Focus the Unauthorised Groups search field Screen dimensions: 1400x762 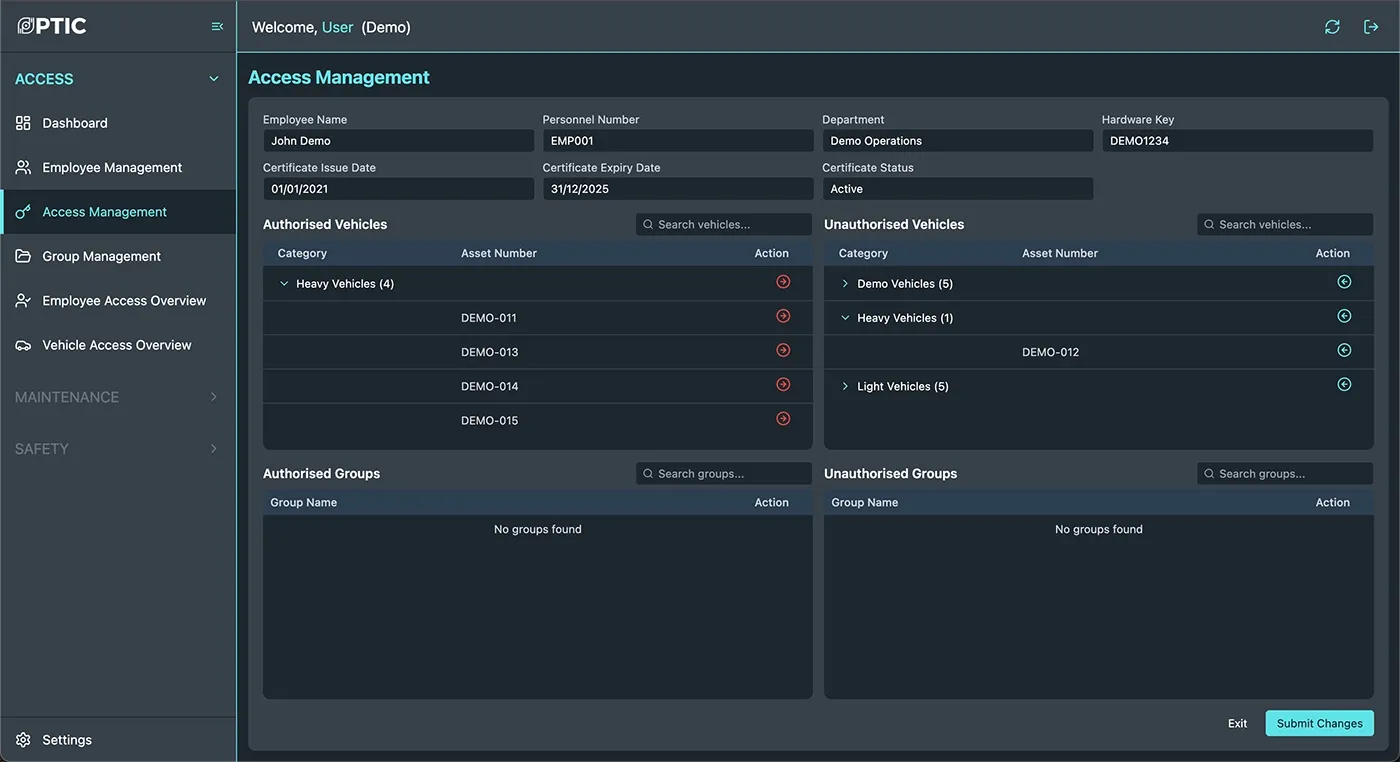pos(1285,474)
